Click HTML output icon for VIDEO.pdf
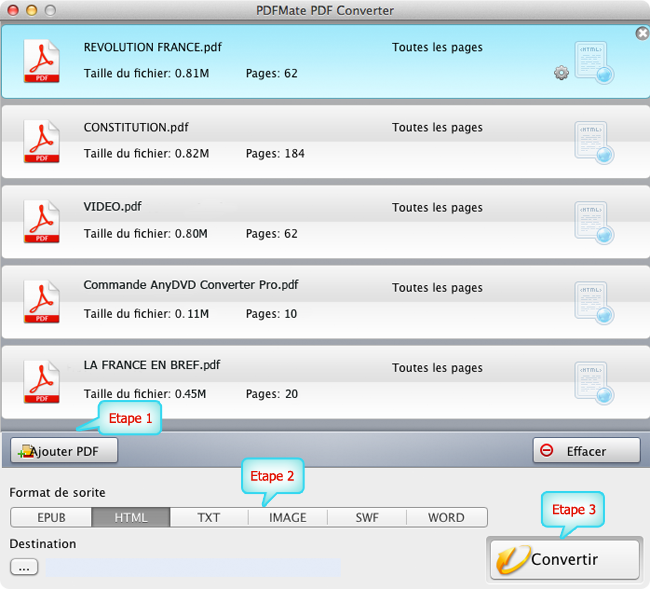 pyautogui.click(x=594, y=223)
